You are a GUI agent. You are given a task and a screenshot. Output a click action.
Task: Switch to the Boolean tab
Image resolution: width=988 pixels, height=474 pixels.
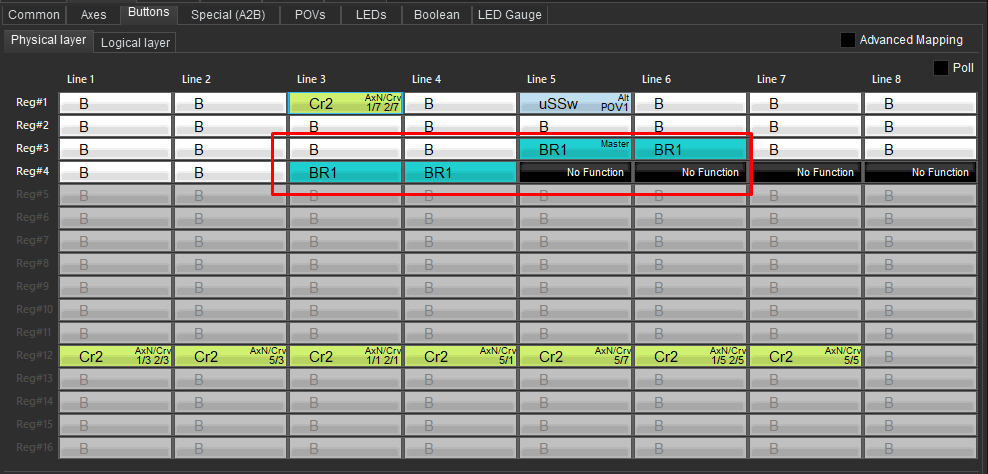point(437,14)
